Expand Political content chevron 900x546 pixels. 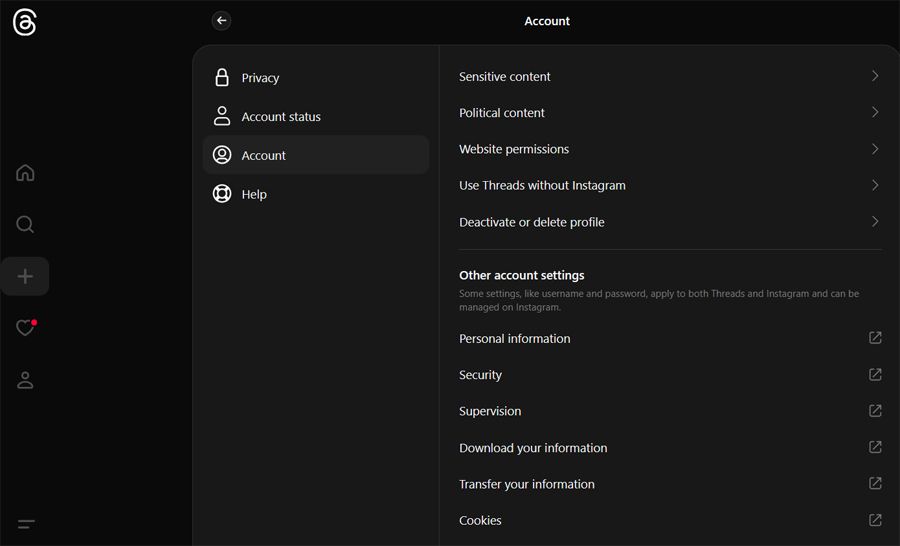(875, 112)
